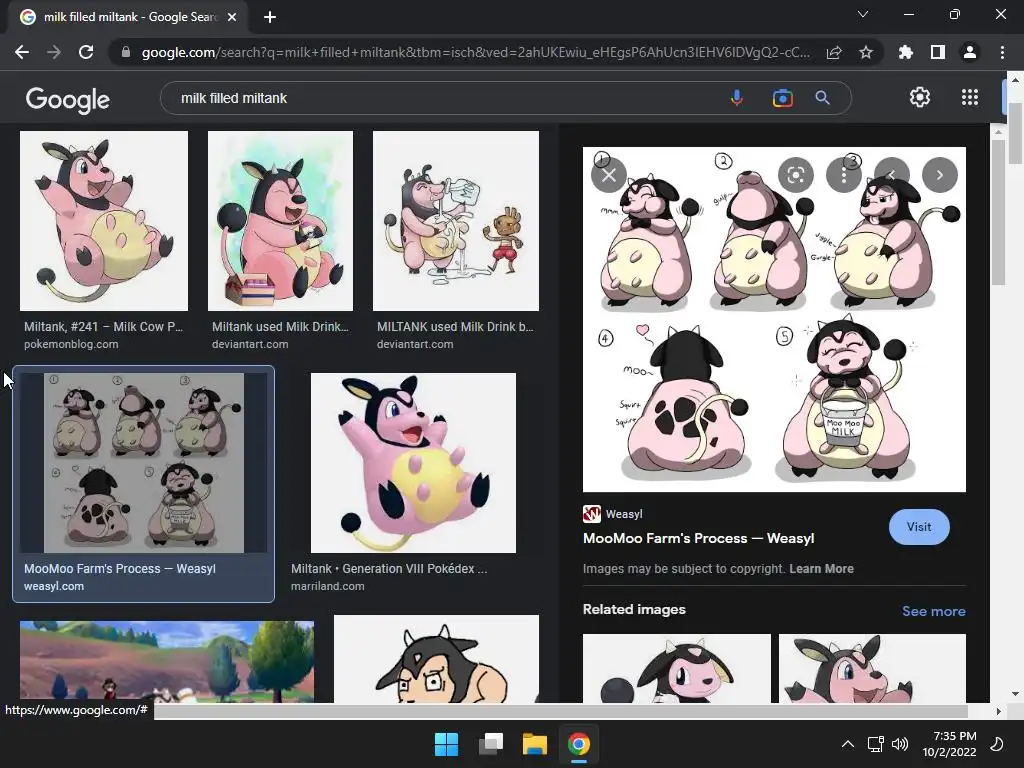Search inside image with the Lens icon
The height and width of the screenshot is (768, 1024).
coord(795,175)
